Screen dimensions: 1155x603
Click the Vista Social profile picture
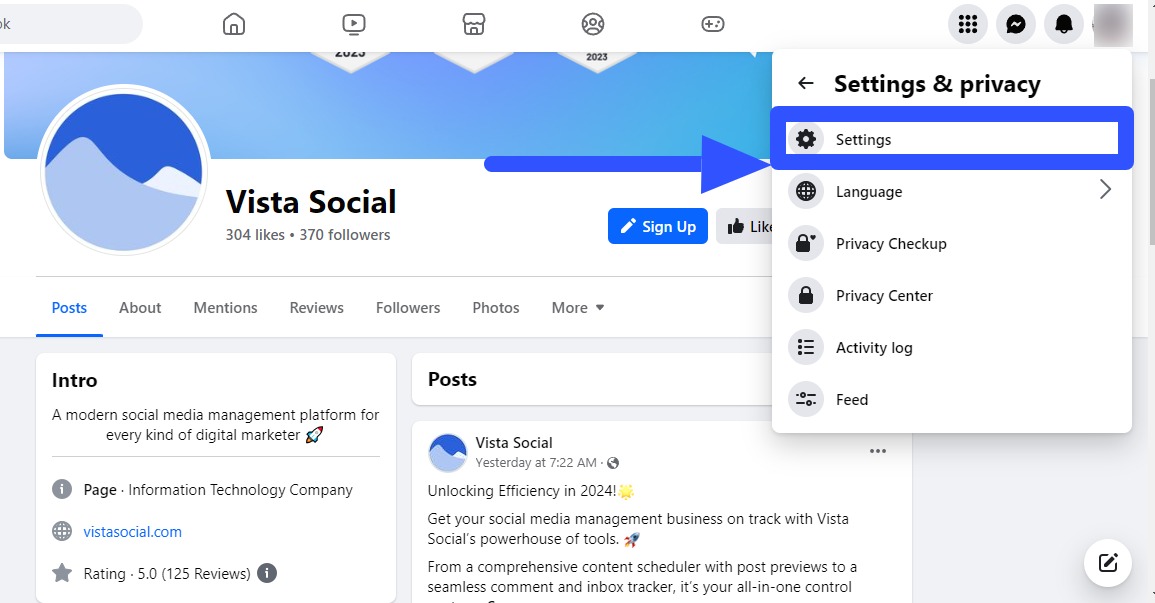click(x=124, y=170)
